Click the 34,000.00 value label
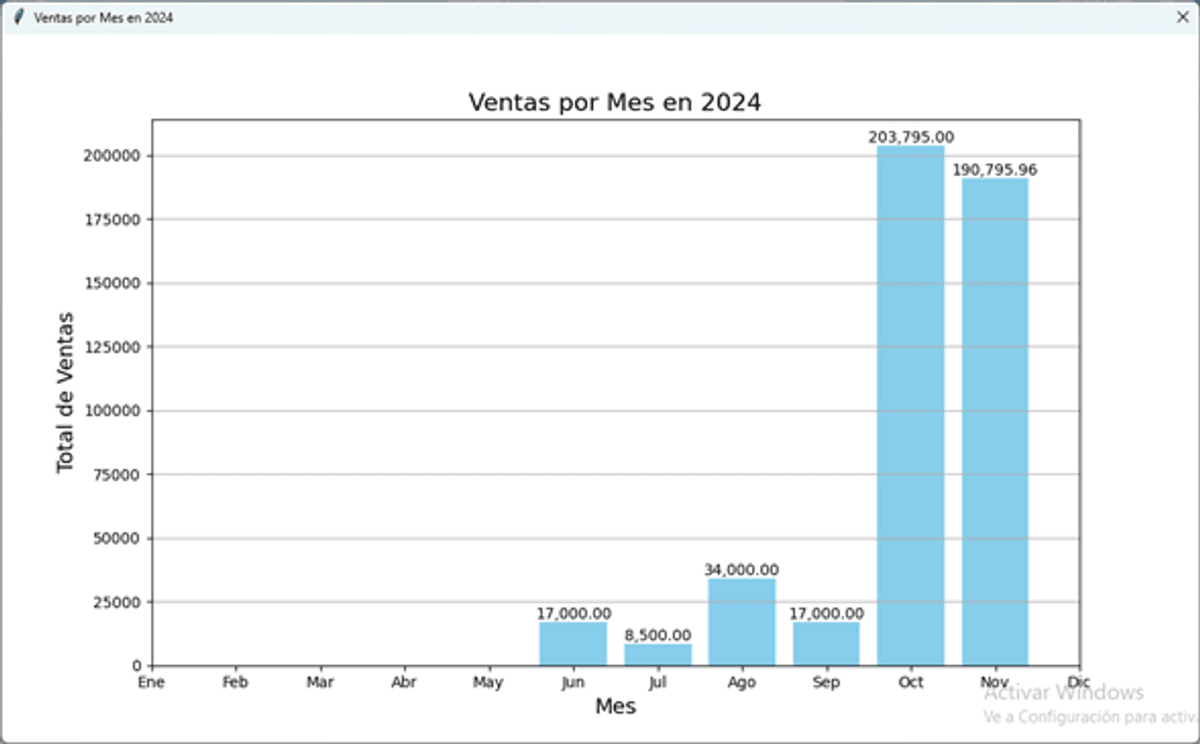The height and width of the screenshot is (744, 1200). point(741,569)
